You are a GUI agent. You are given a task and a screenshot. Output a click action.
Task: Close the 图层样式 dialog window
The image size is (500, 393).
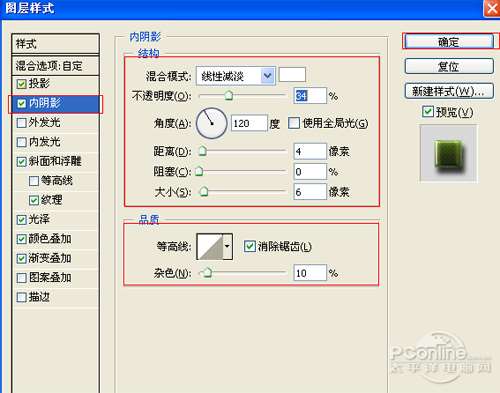click(x=492, y=8)
